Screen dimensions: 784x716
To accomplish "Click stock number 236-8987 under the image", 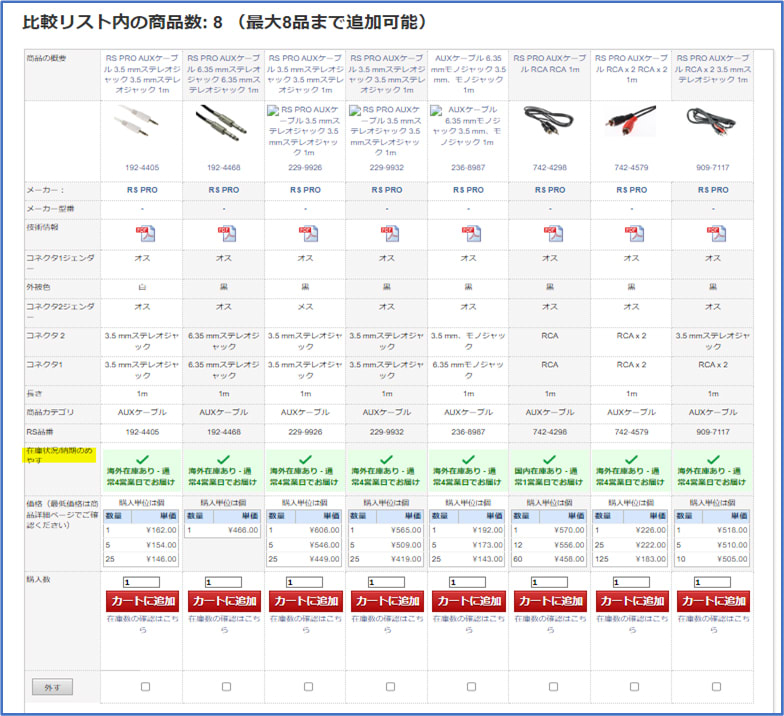I will coord(468,168).
